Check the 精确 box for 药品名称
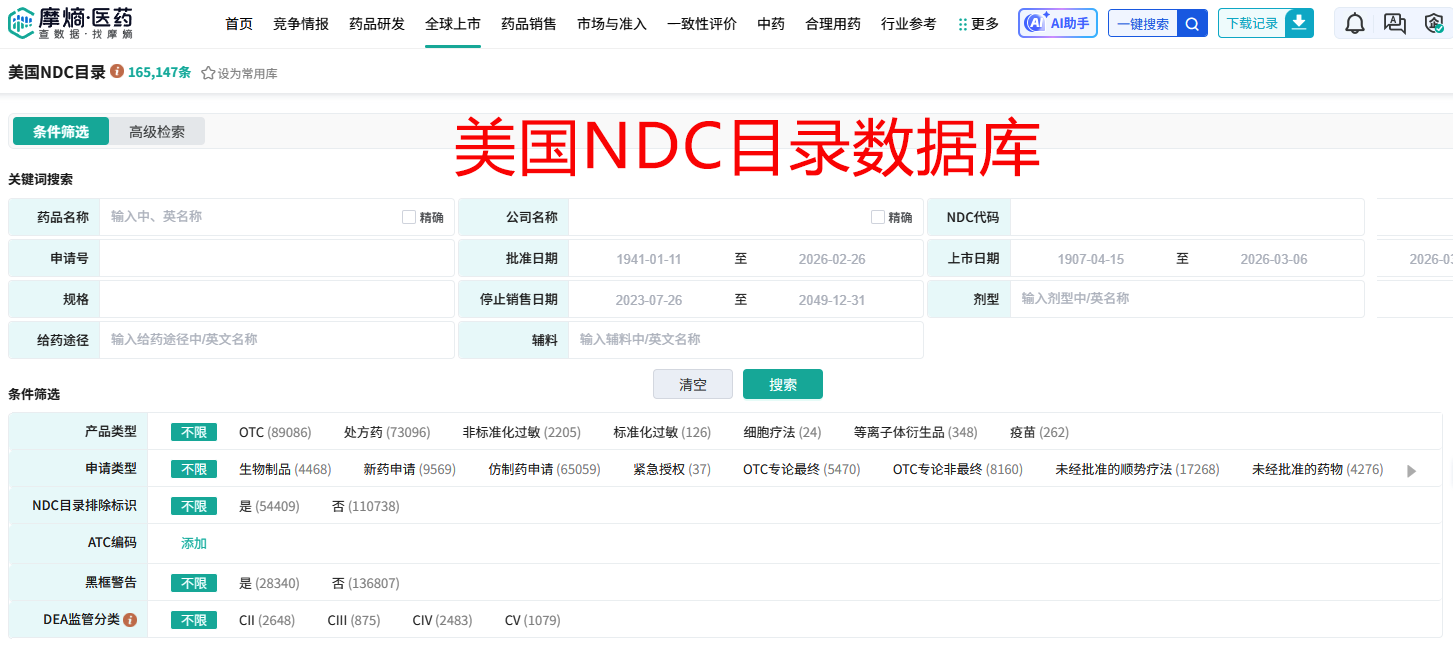The image size is (1453, 653). (x=409, y=217)
